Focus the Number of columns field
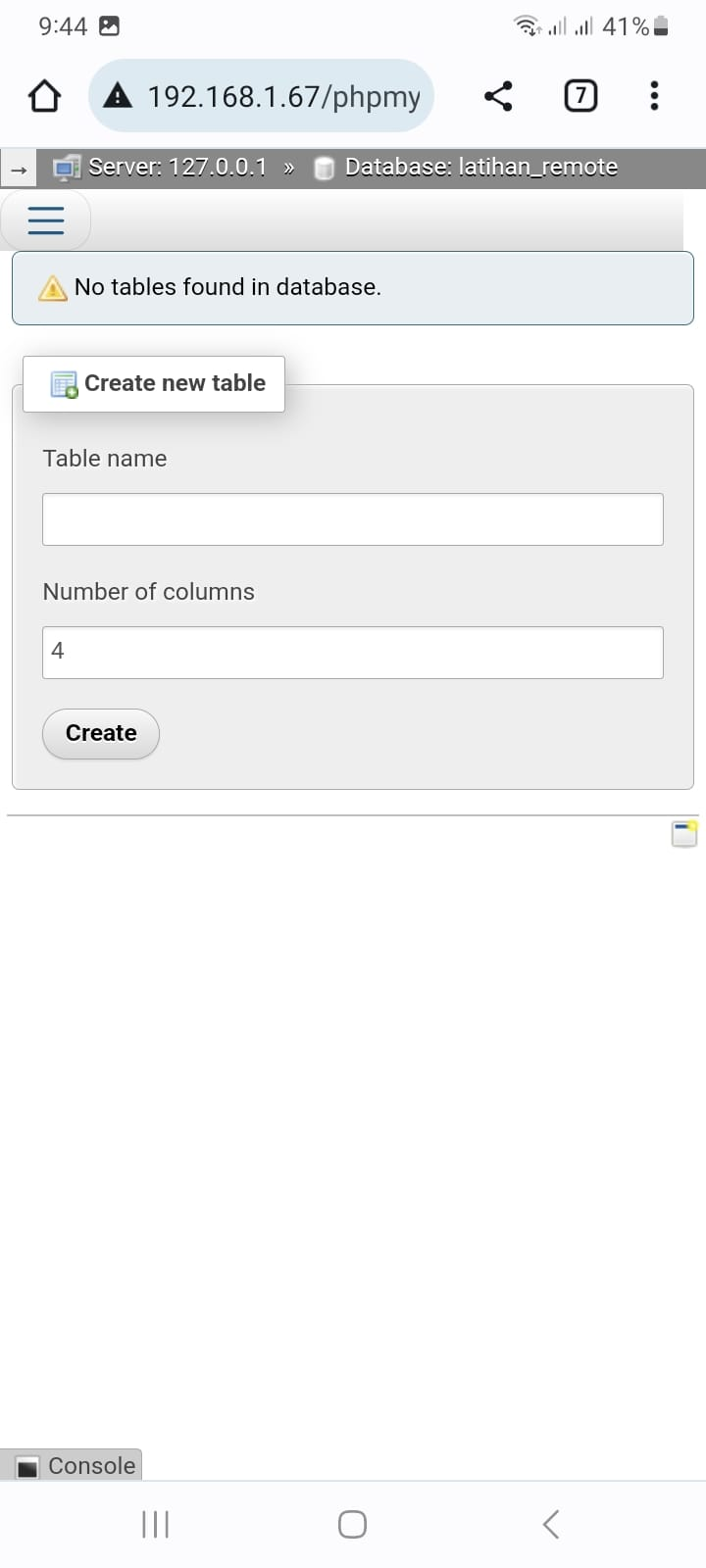The height and width of the screenshot is (1568, 706). [353, 653]
